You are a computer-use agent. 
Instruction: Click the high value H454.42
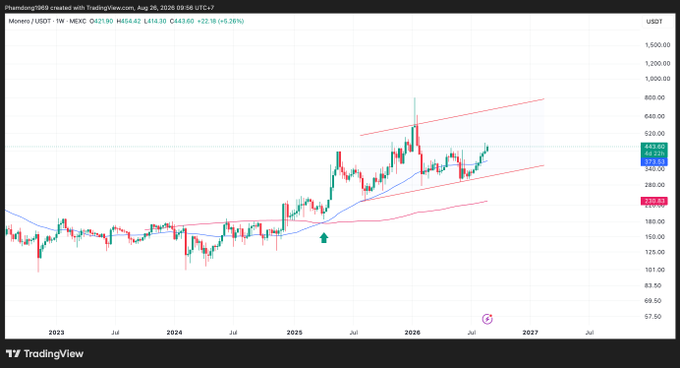click(x=128, y=21)
